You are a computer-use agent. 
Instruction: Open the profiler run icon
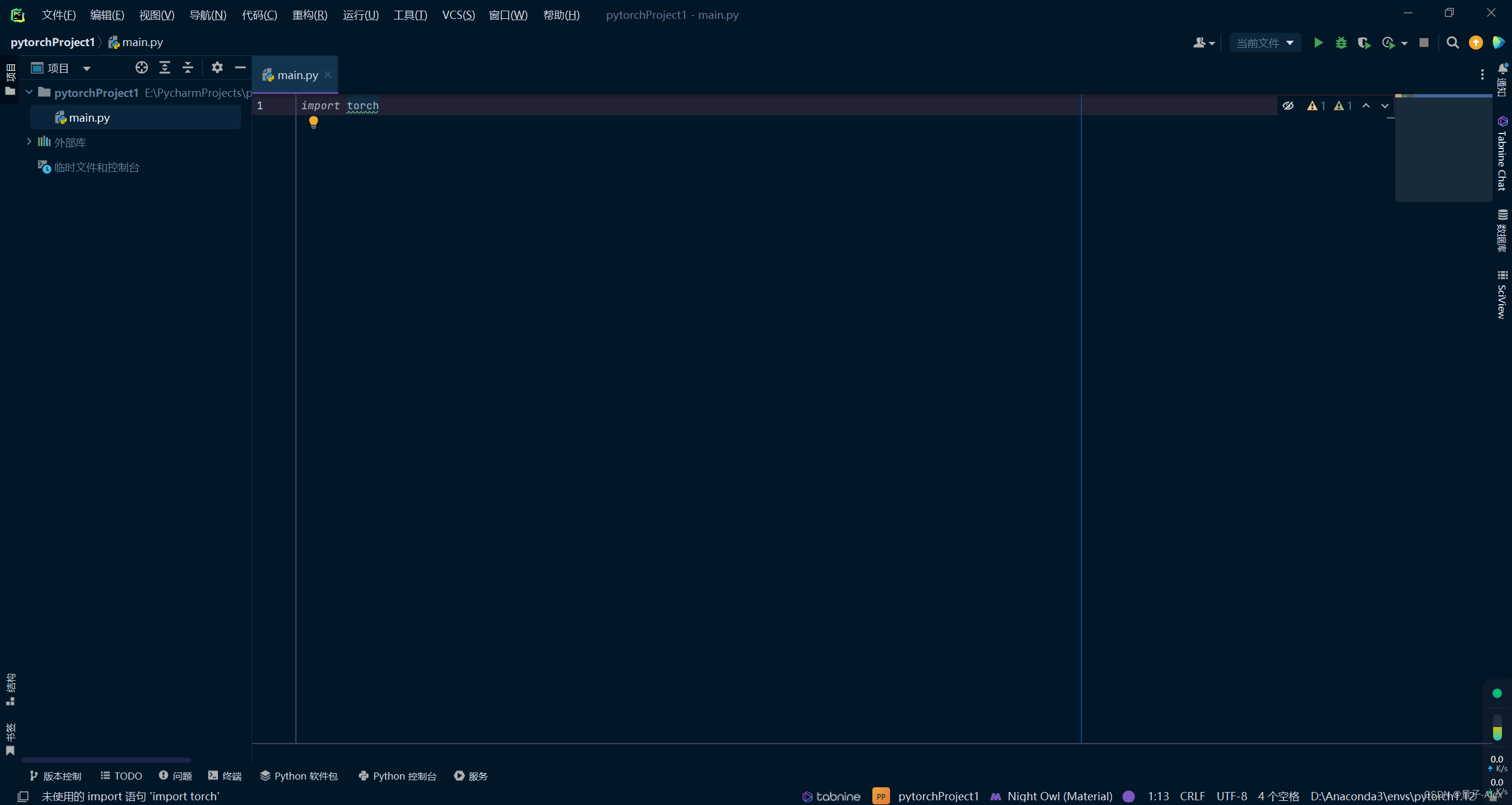(1389, 43)
